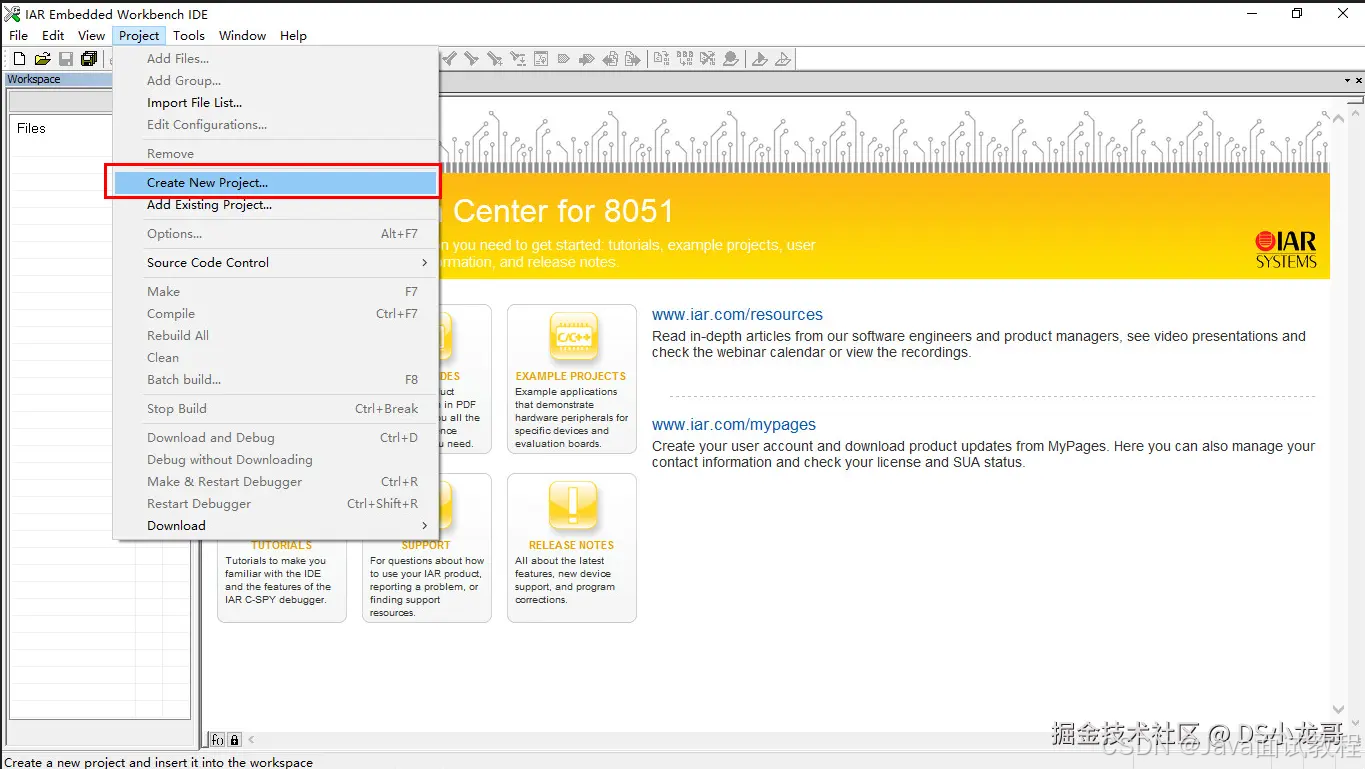This screenshot has height=769, width=1365.
Task: Click the fo function tab icon
Action: click(217, 740)
